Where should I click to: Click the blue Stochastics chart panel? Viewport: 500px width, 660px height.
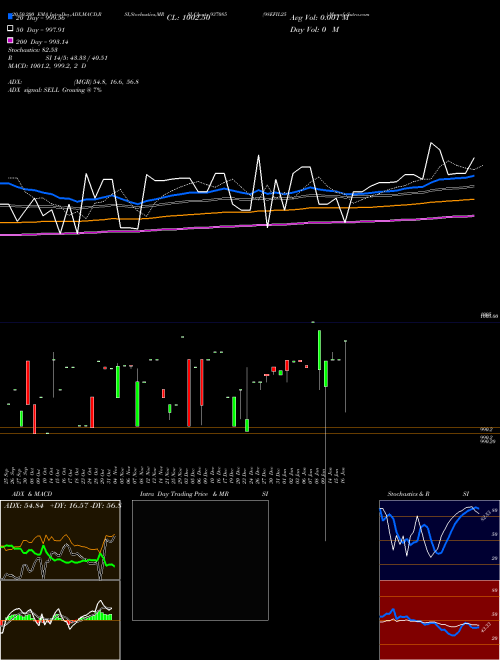click(x=439, y=540)
